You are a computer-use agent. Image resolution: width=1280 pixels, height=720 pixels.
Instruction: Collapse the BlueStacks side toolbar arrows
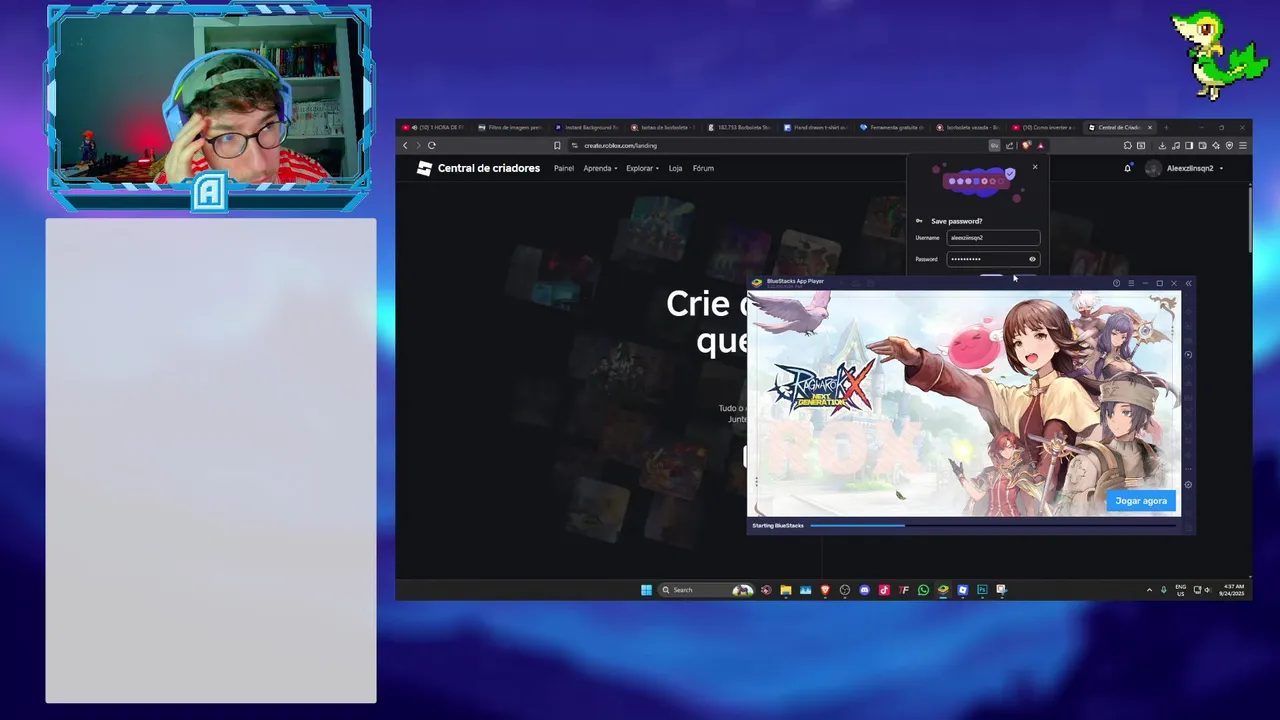coord(1188,283)
